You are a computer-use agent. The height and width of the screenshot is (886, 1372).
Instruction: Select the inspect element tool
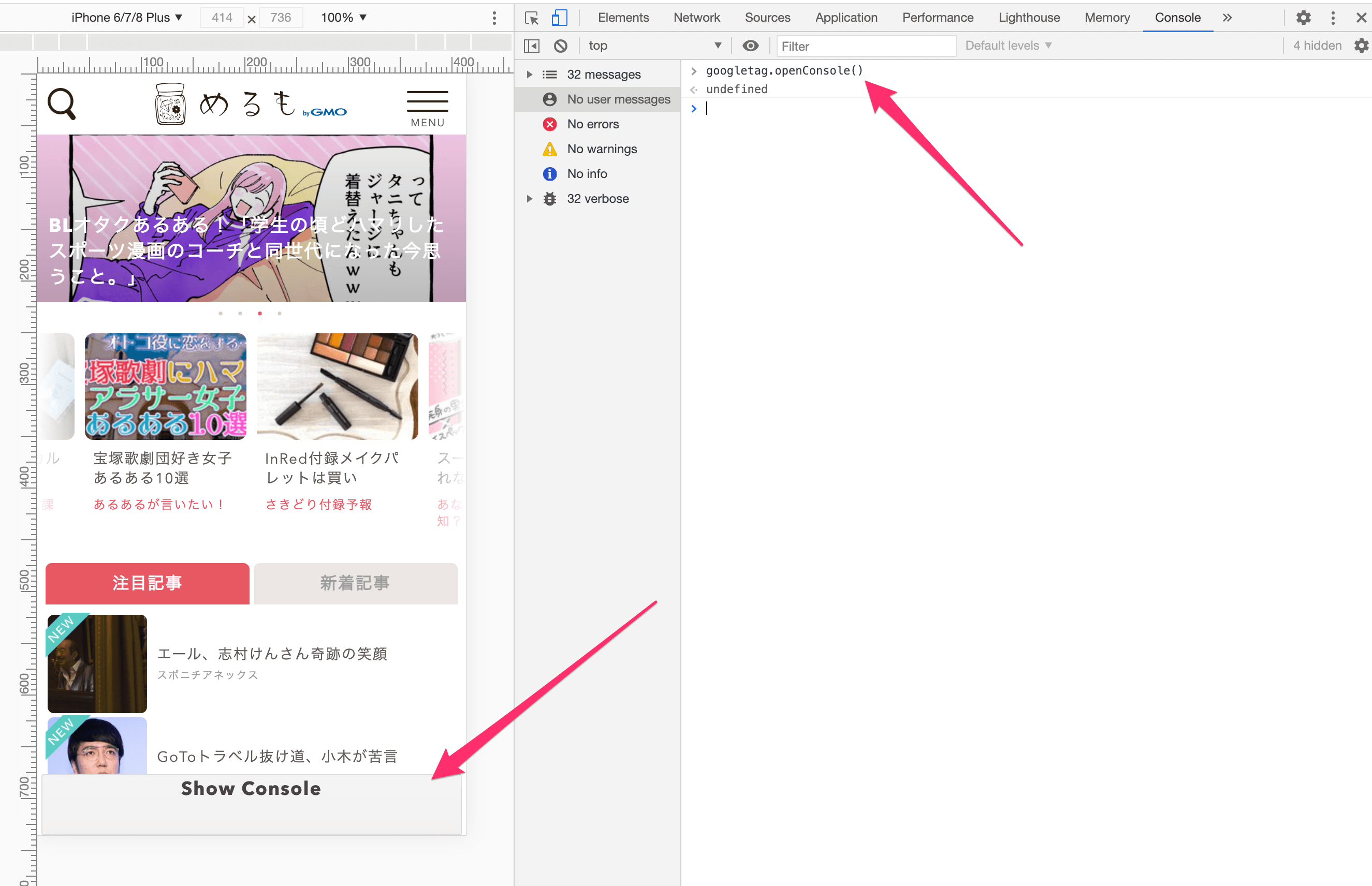(x=531, y=17)
